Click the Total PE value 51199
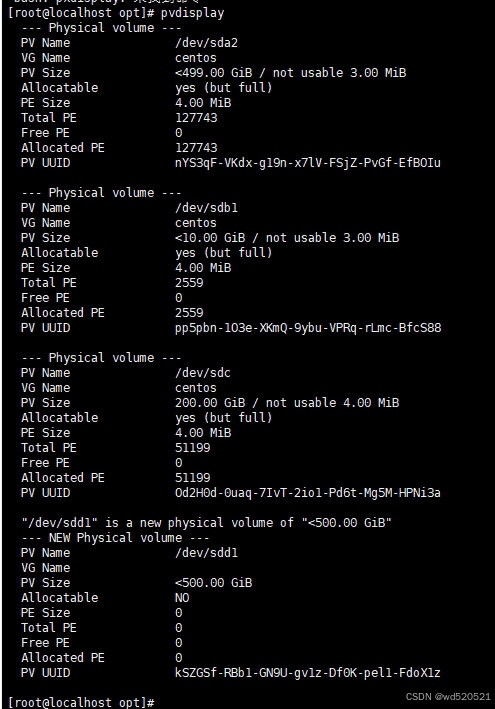Screen dimensions: 495x709 [x=192, y=448]
